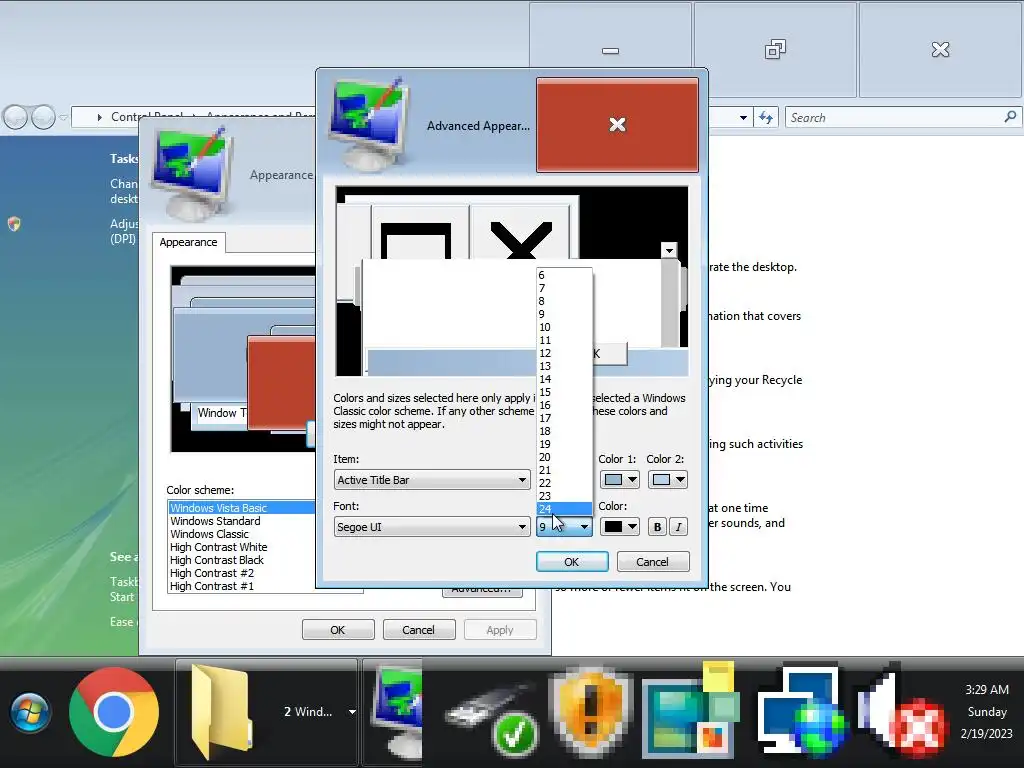Click the red close button of Advanced Appearance
Viewport: 1024px width, 768px height.
point(617,125)
